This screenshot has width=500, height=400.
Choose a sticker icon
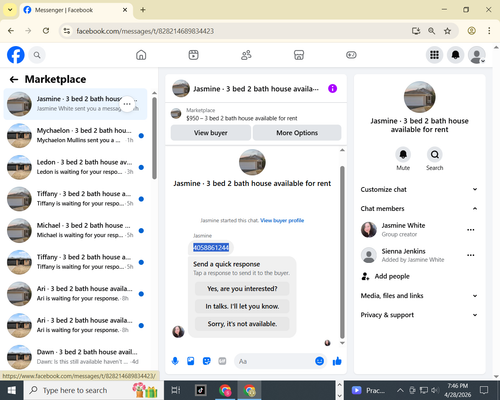[x=207, y=361]
